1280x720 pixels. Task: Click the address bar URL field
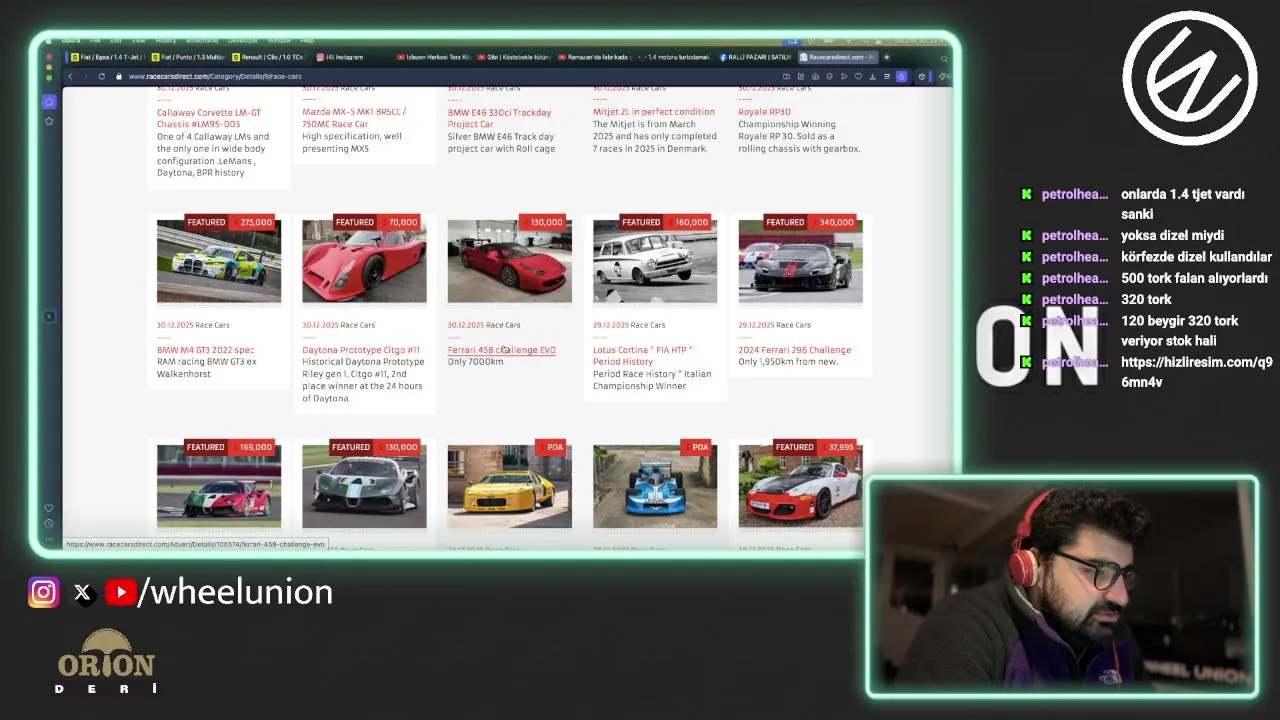click(450, 76)
